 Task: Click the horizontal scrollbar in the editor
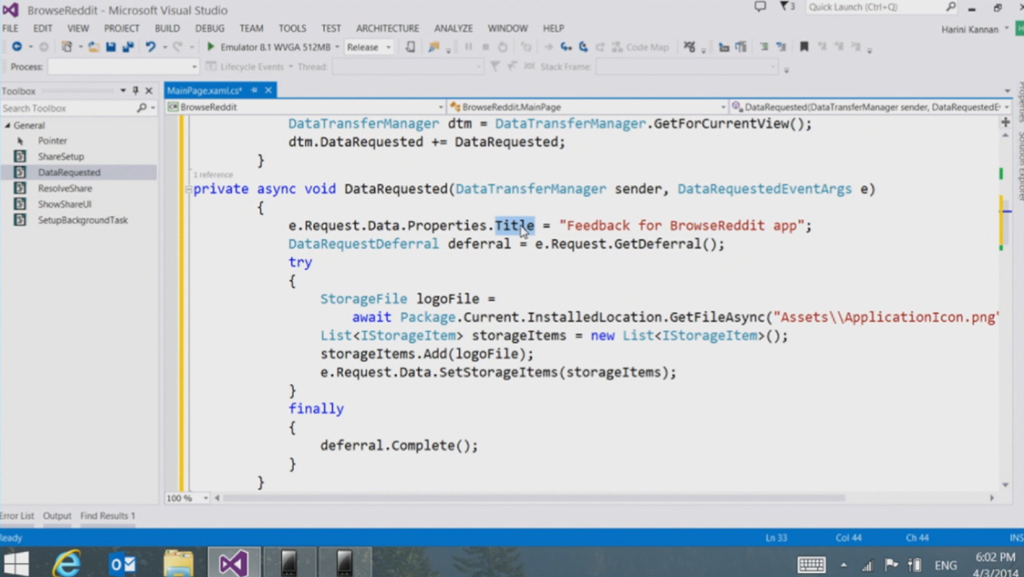click(x=534, y=498)
